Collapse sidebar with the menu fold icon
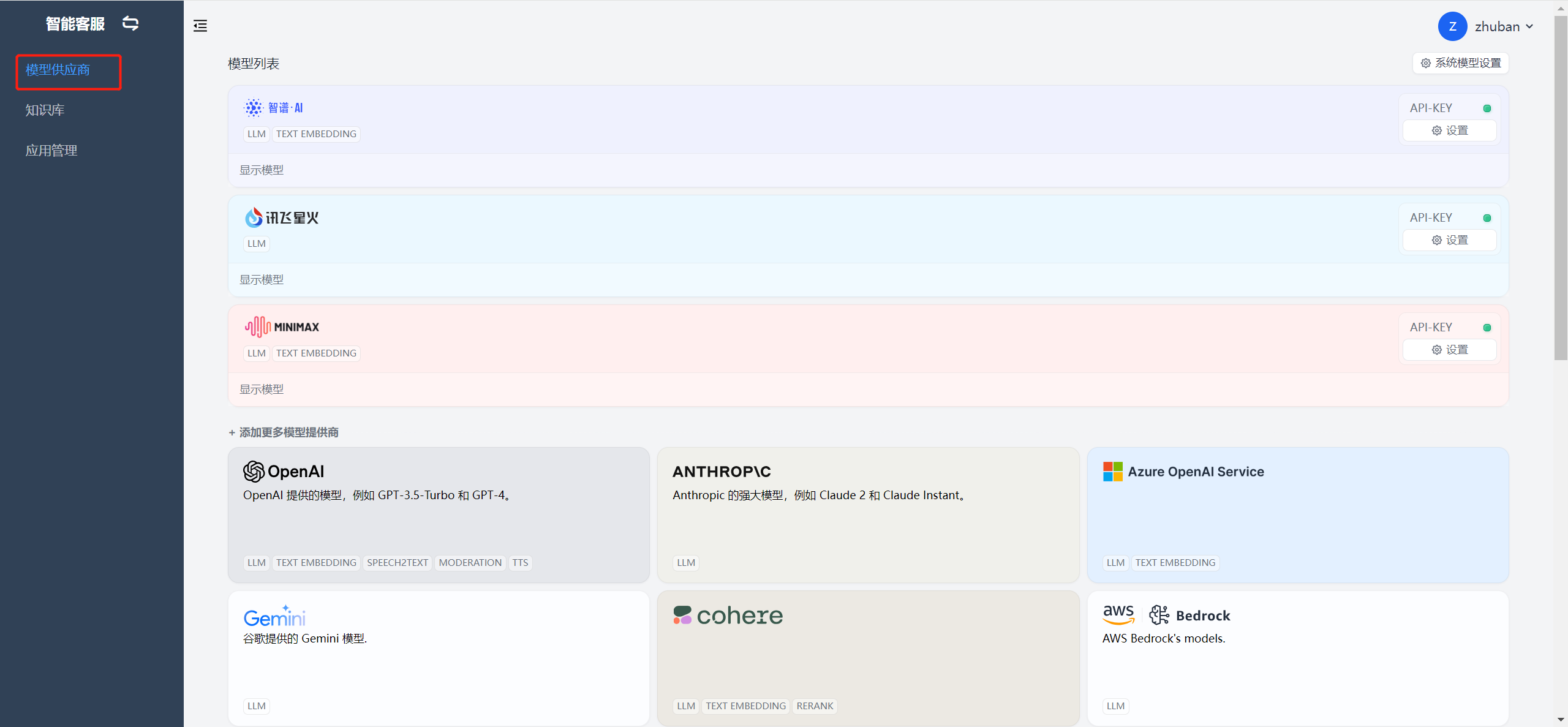This screenshot has height=727, width=1568. coord(200,26)
